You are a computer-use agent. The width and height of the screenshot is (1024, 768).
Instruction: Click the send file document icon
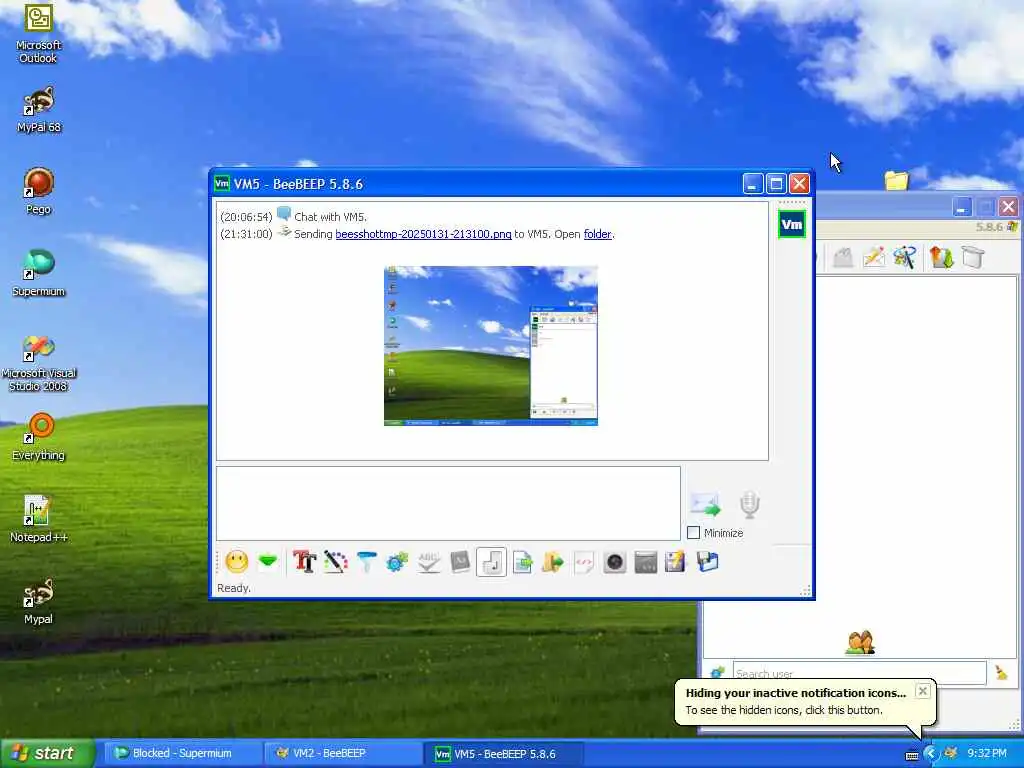pyautogui.click(x=522, y=562)
